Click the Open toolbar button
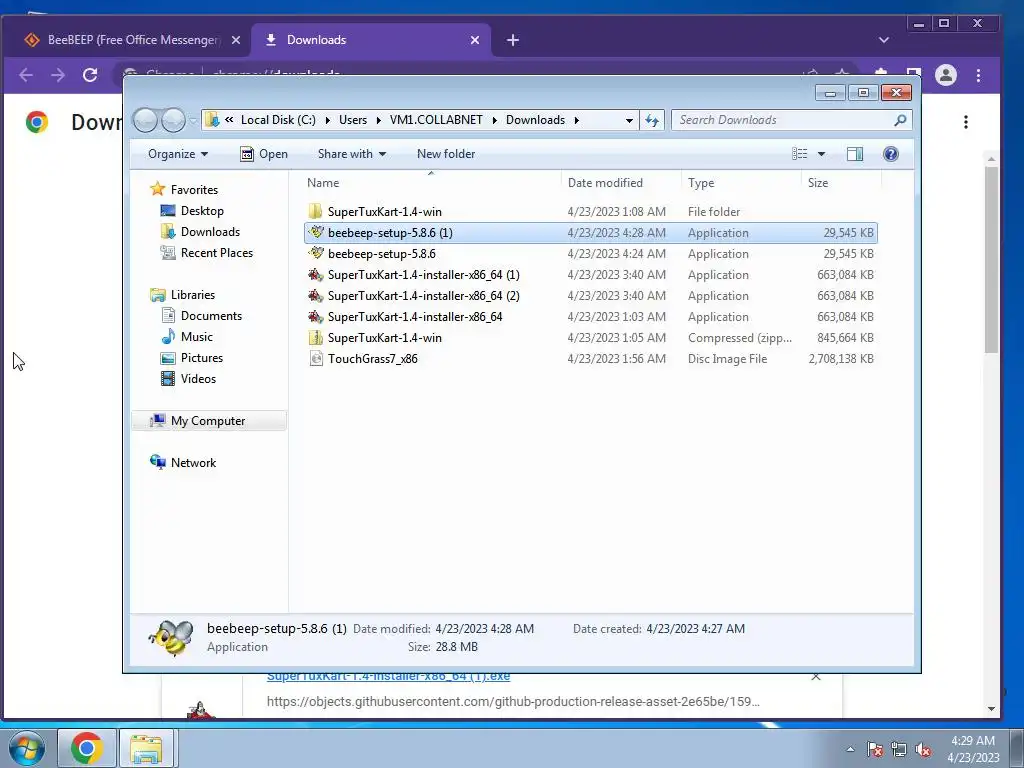 pos(264,154)
